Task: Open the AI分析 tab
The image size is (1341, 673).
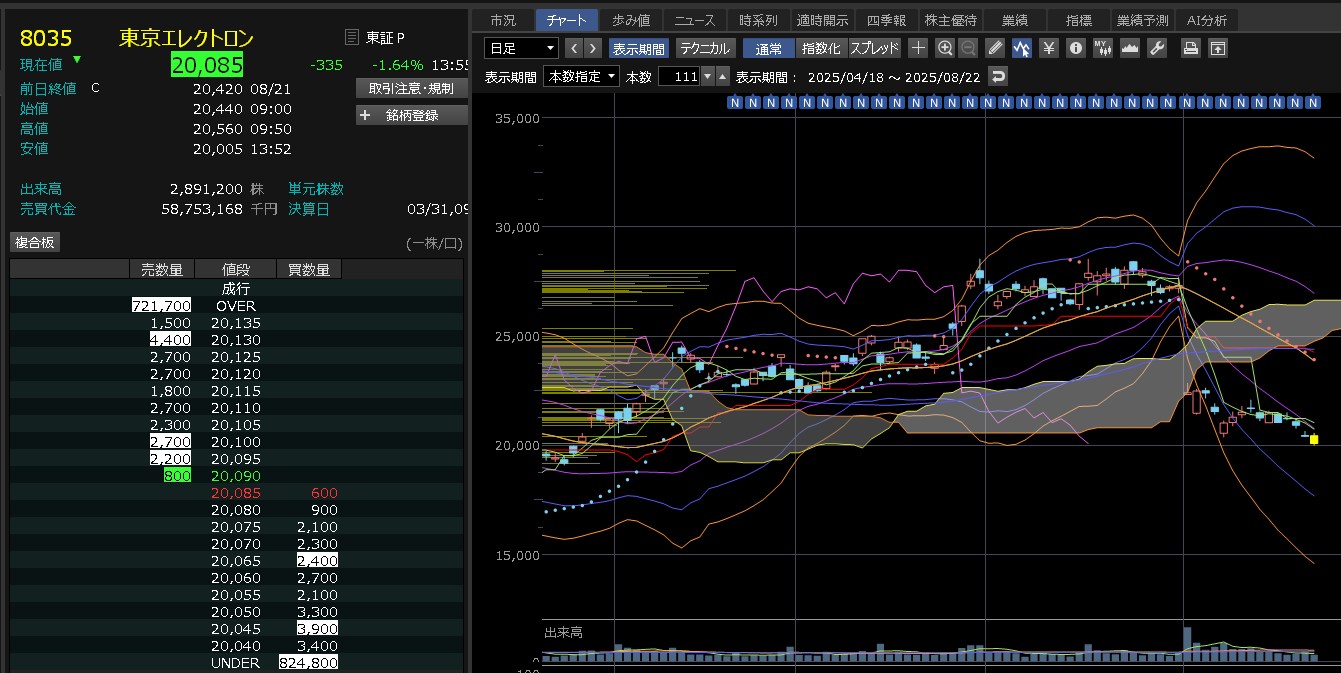Action: click(x=1207, y=20)
